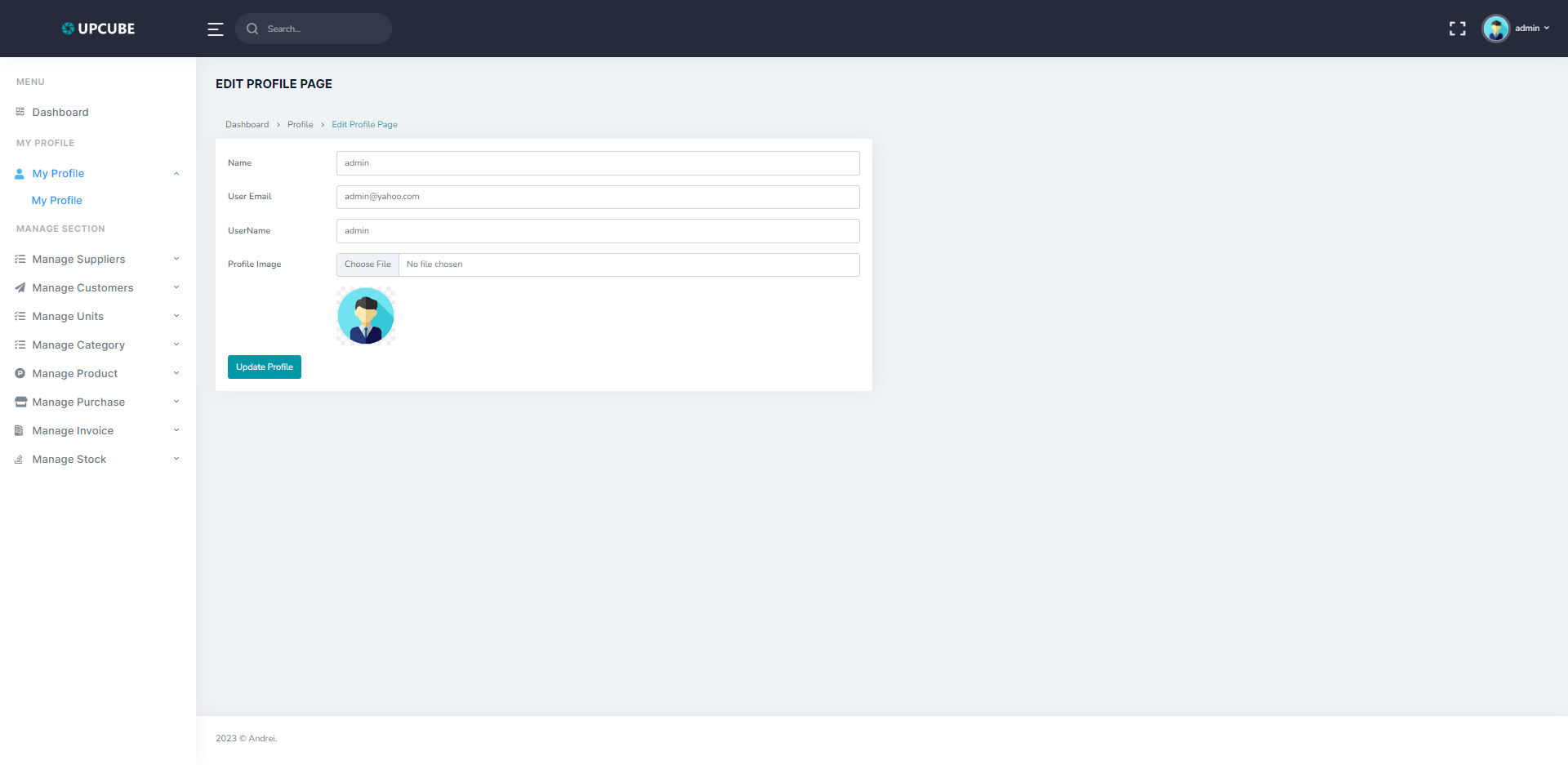Viewport: 1568px width, 765px height.
Task: Click the UPCUBE logo
Action: (98, 29)
